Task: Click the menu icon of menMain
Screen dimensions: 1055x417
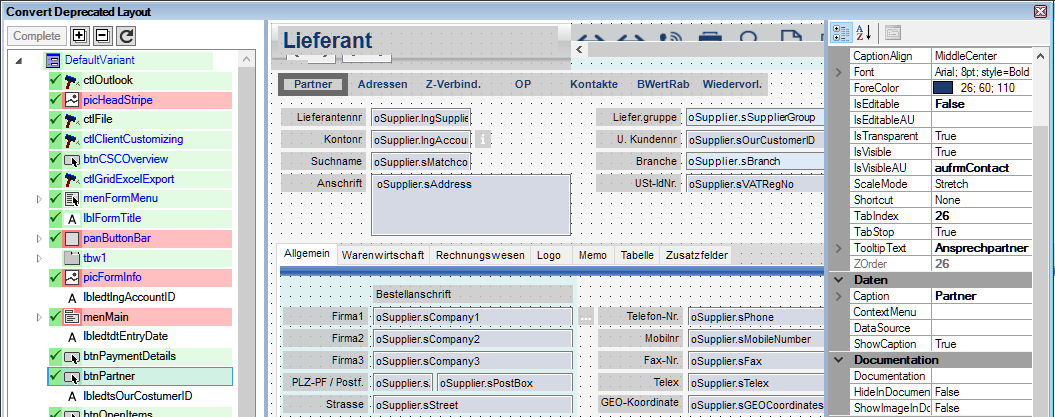Action: (x=71, y=317)
